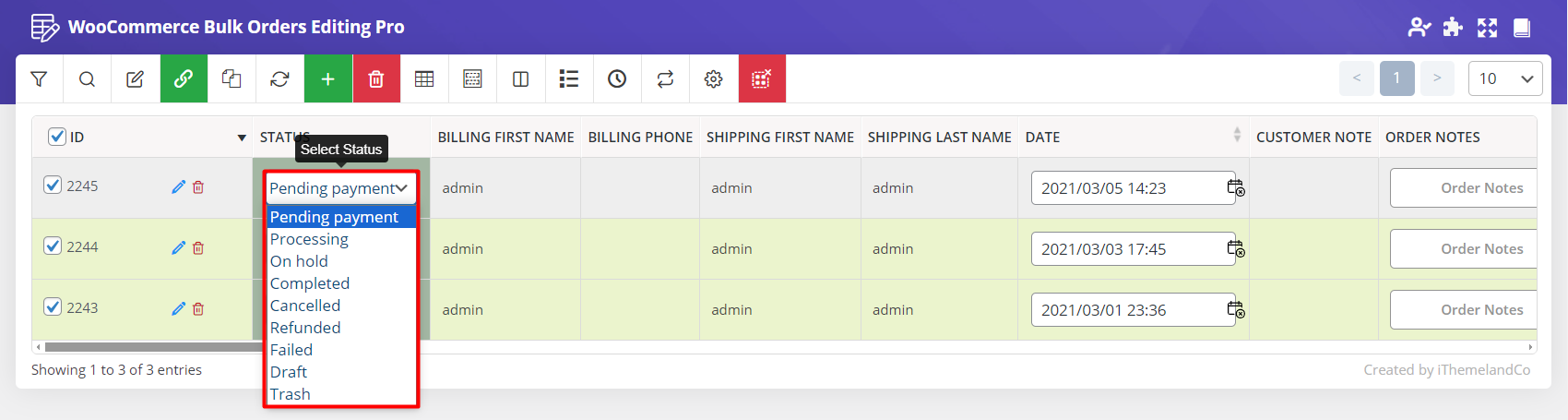Viewport: 1568px width, 420px height.
Task: Click the trash icon for order 2243
Action: point(198,309)
